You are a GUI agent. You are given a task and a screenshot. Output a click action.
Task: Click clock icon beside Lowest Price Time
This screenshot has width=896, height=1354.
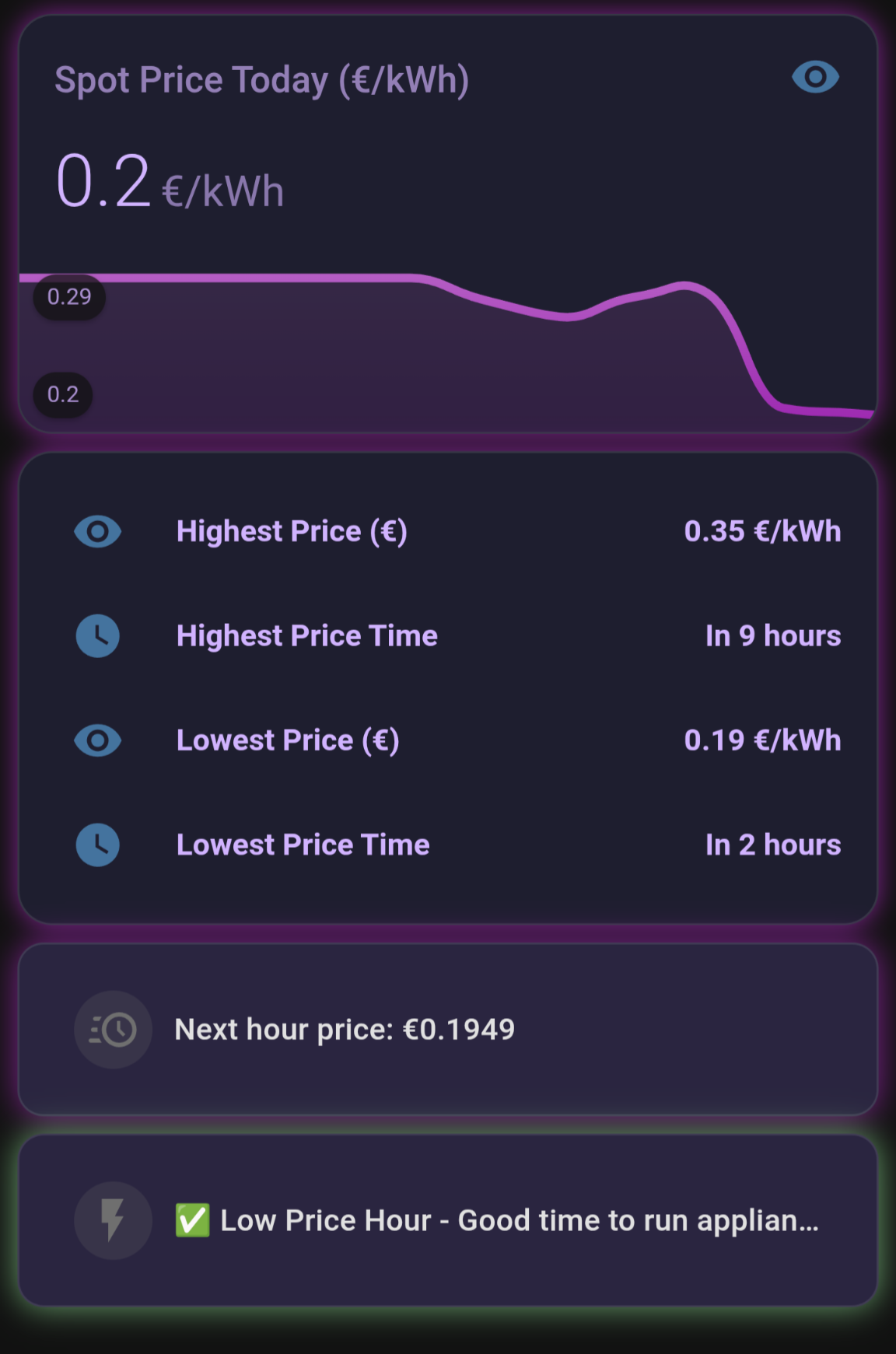pos(97,845)
